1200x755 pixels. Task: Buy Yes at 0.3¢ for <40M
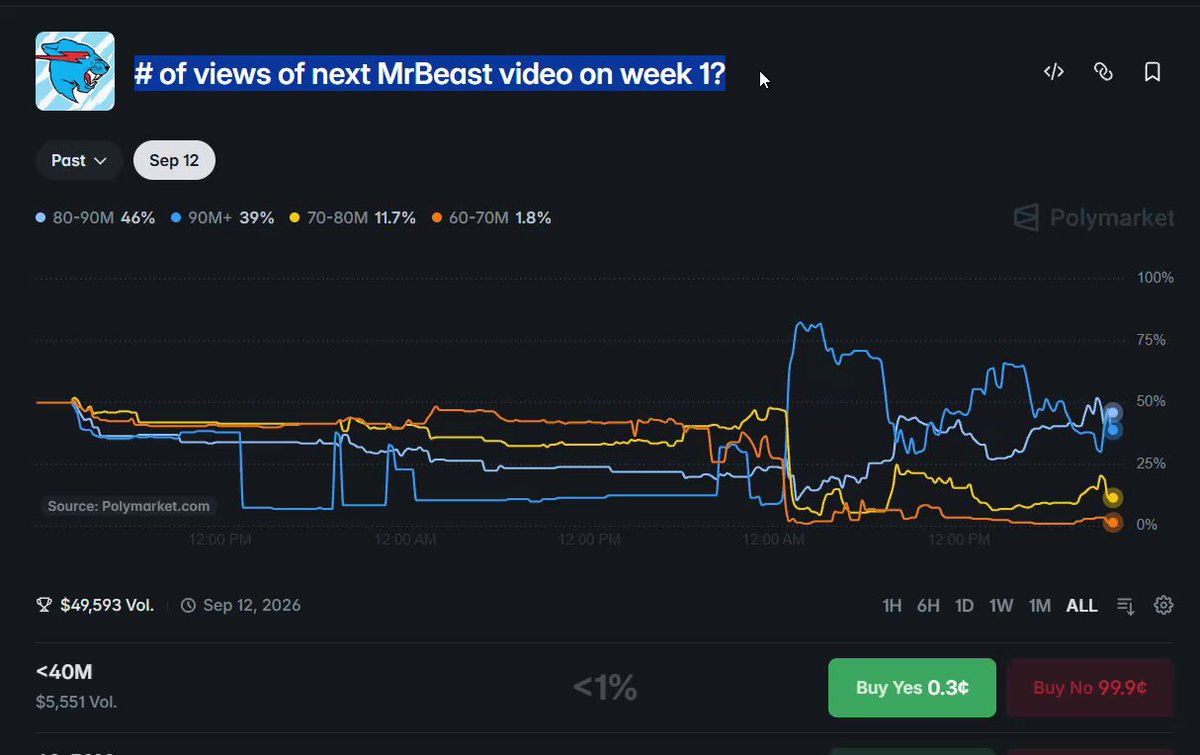pos(912,688)
